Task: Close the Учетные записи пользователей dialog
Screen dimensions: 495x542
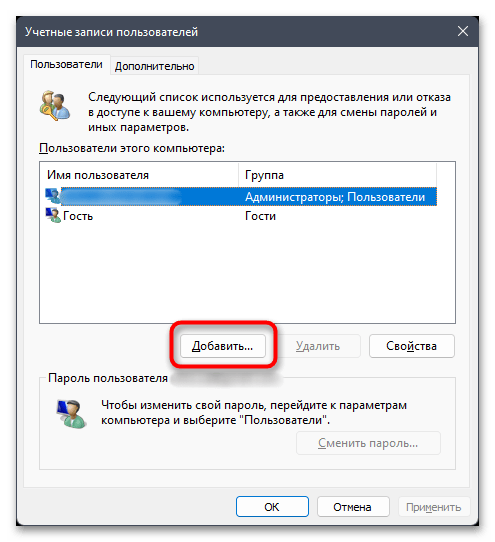Action: click(463, 31)
